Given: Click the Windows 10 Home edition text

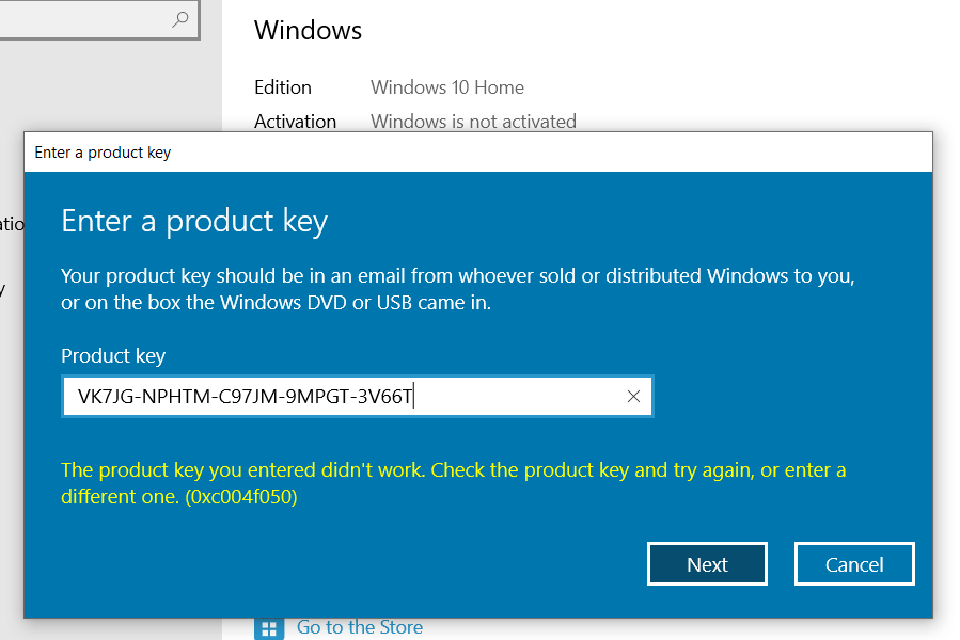Looking at the screenshot, I should pyautogui.click(x=447, y=88).
